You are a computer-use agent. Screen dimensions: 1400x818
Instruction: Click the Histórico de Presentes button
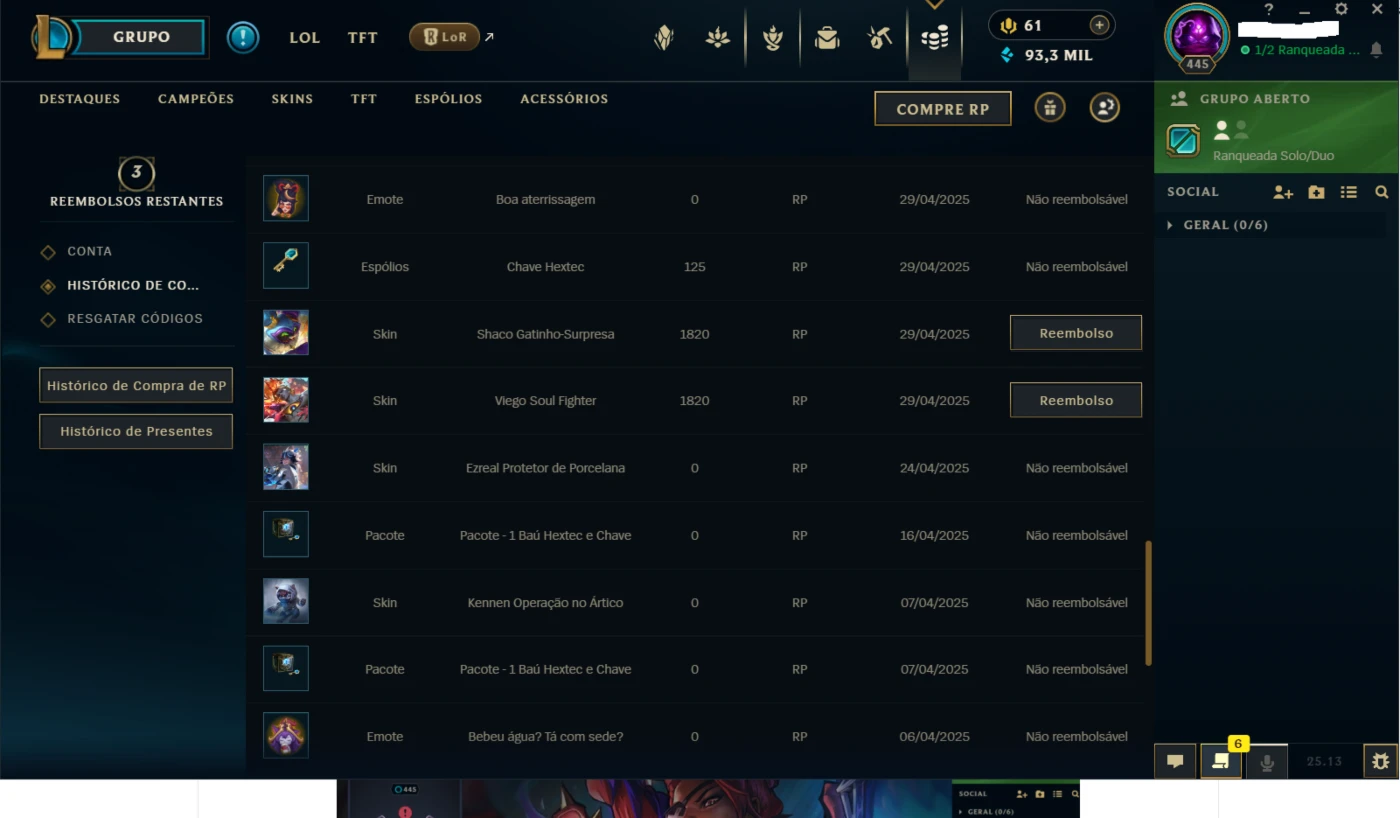coord(136,431)
